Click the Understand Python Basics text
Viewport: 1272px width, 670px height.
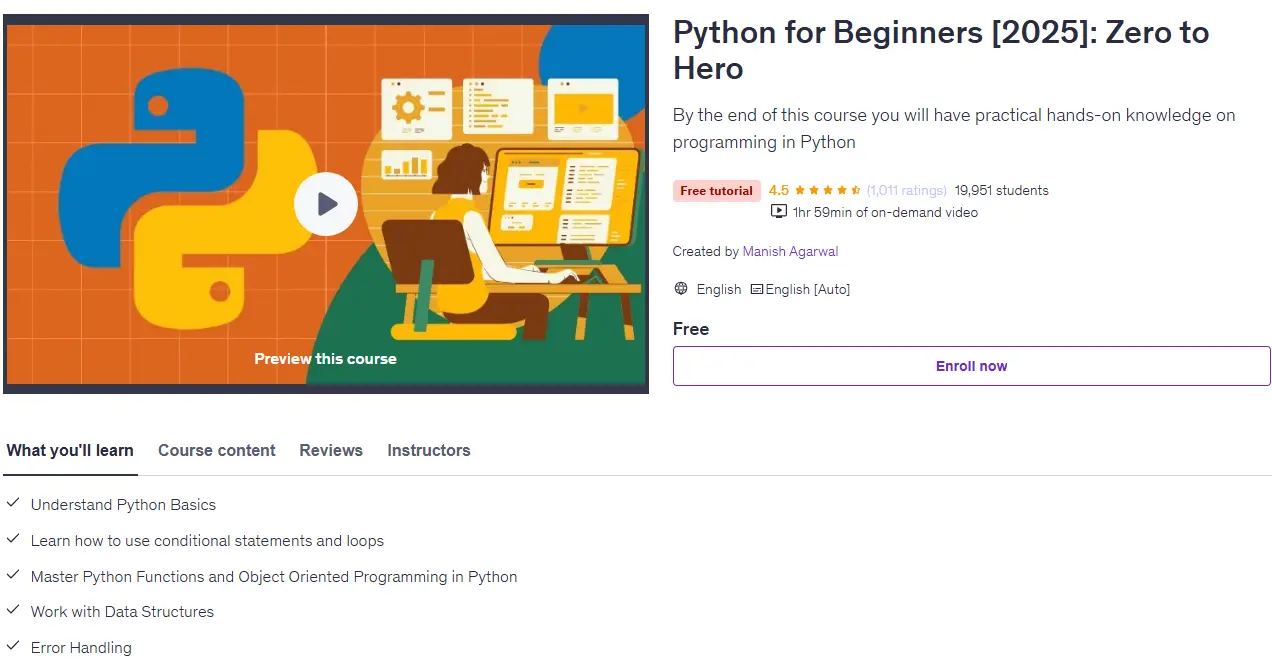123,505
